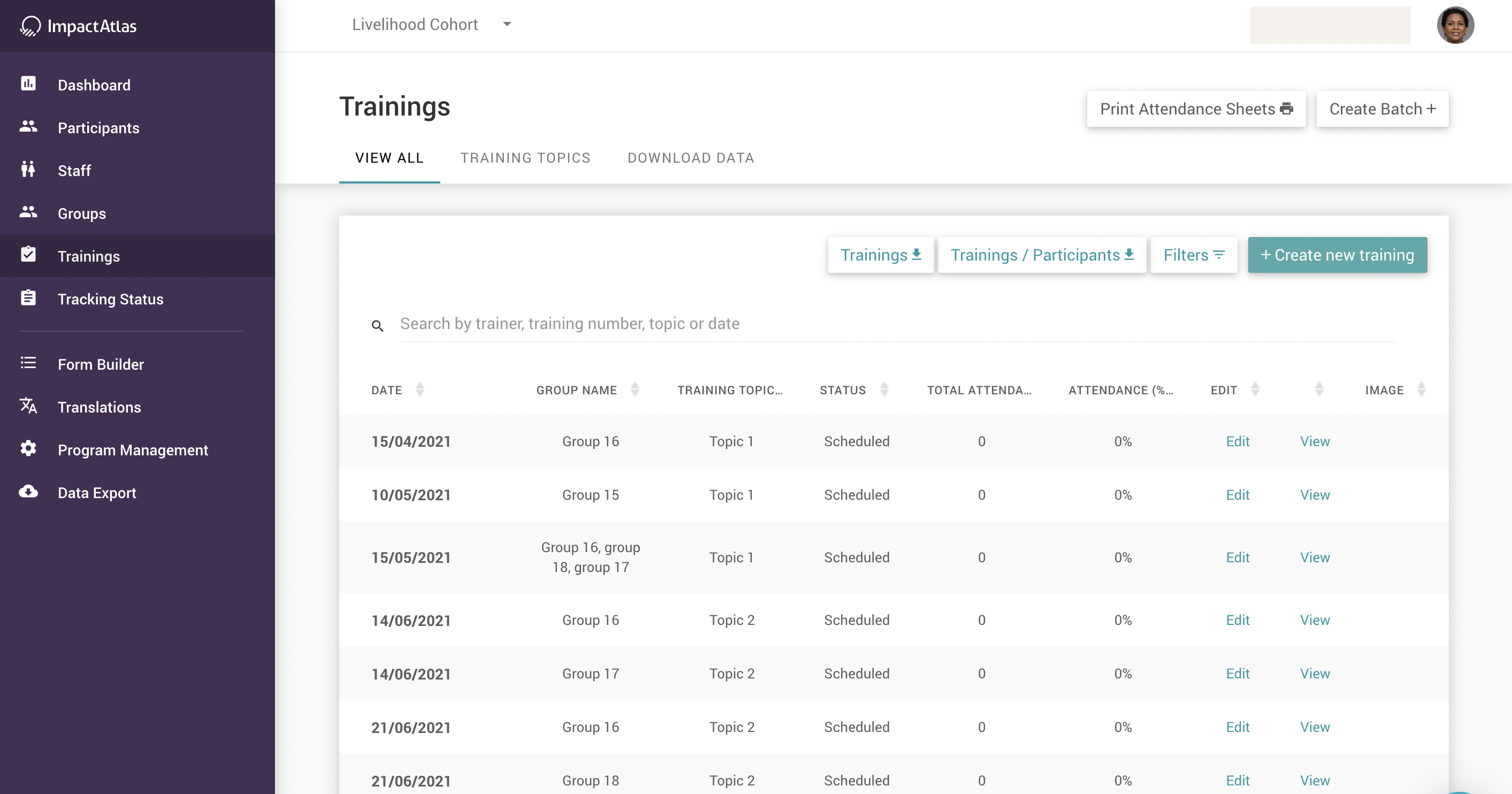Click the Data Export cloud icon
Screen dimensions: 1512x794
pos(28,492)
